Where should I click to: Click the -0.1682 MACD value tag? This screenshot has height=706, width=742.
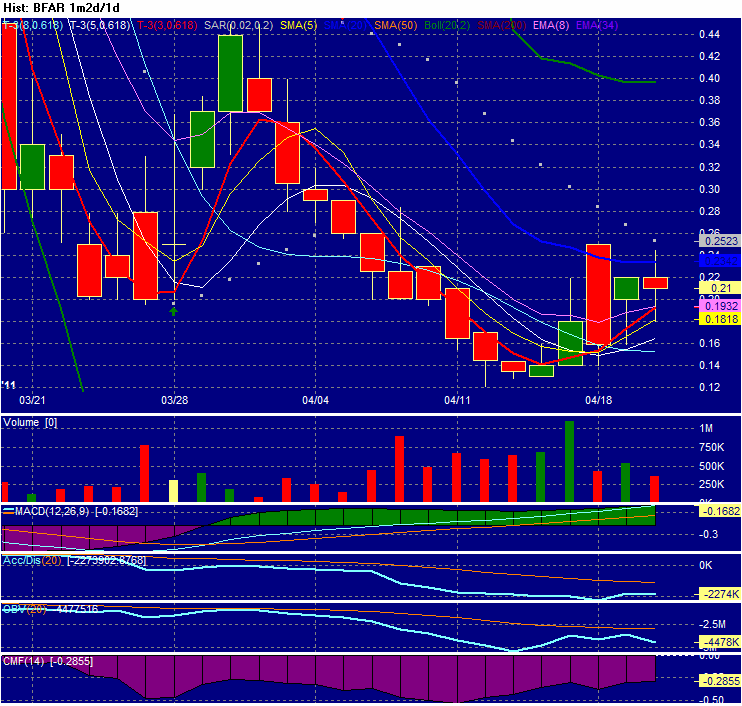tap(720, 512)
